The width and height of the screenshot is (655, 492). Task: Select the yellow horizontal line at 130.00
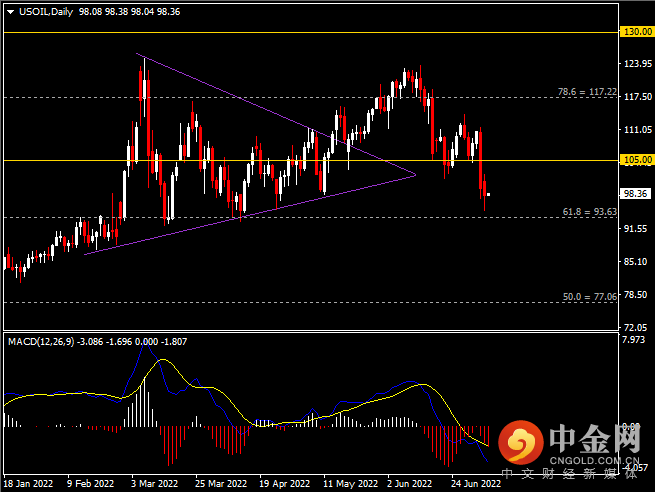(311, 32)
